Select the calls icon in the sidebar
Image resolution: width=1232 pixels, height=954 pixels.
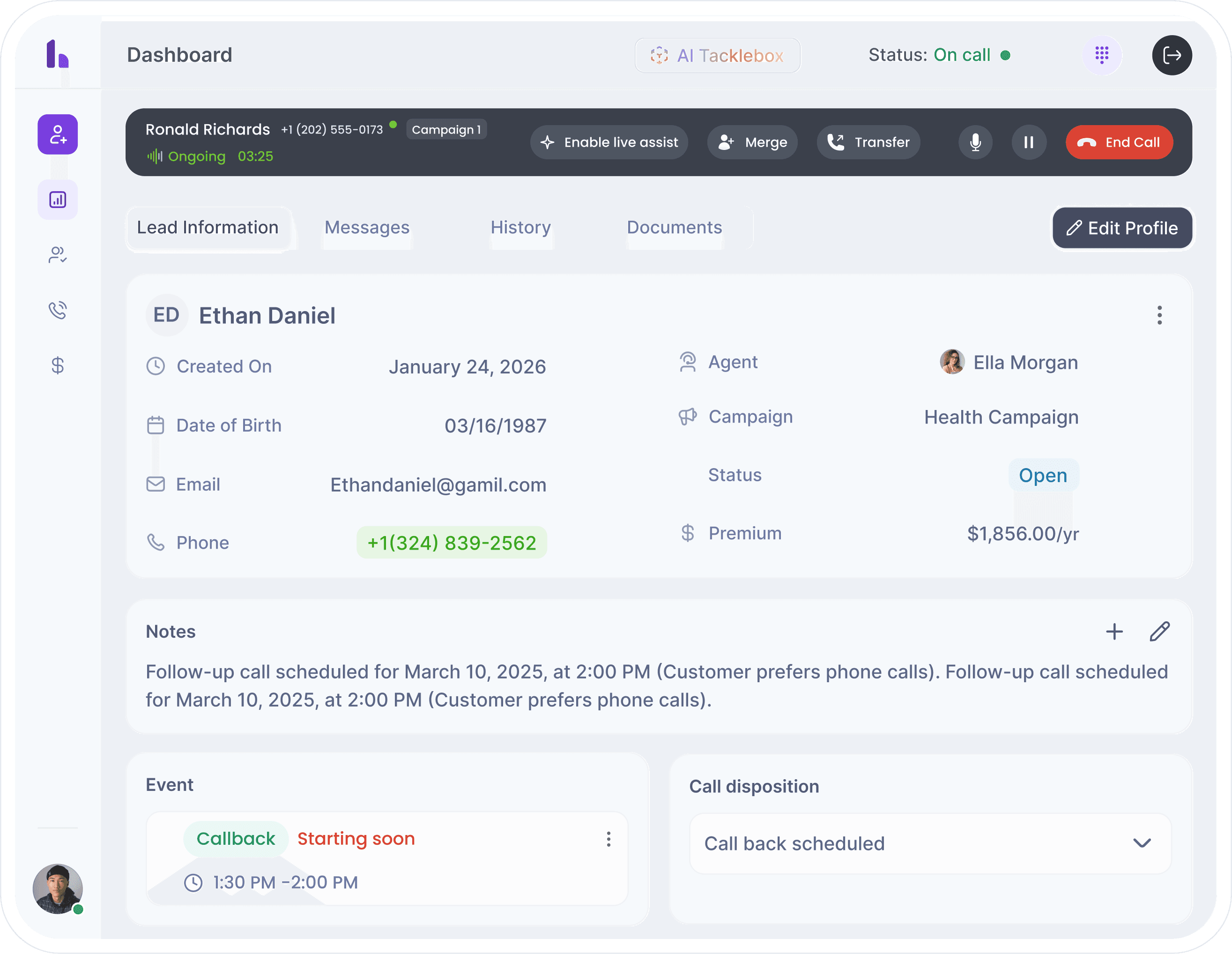pyautogui.click(x=57, y=310)
